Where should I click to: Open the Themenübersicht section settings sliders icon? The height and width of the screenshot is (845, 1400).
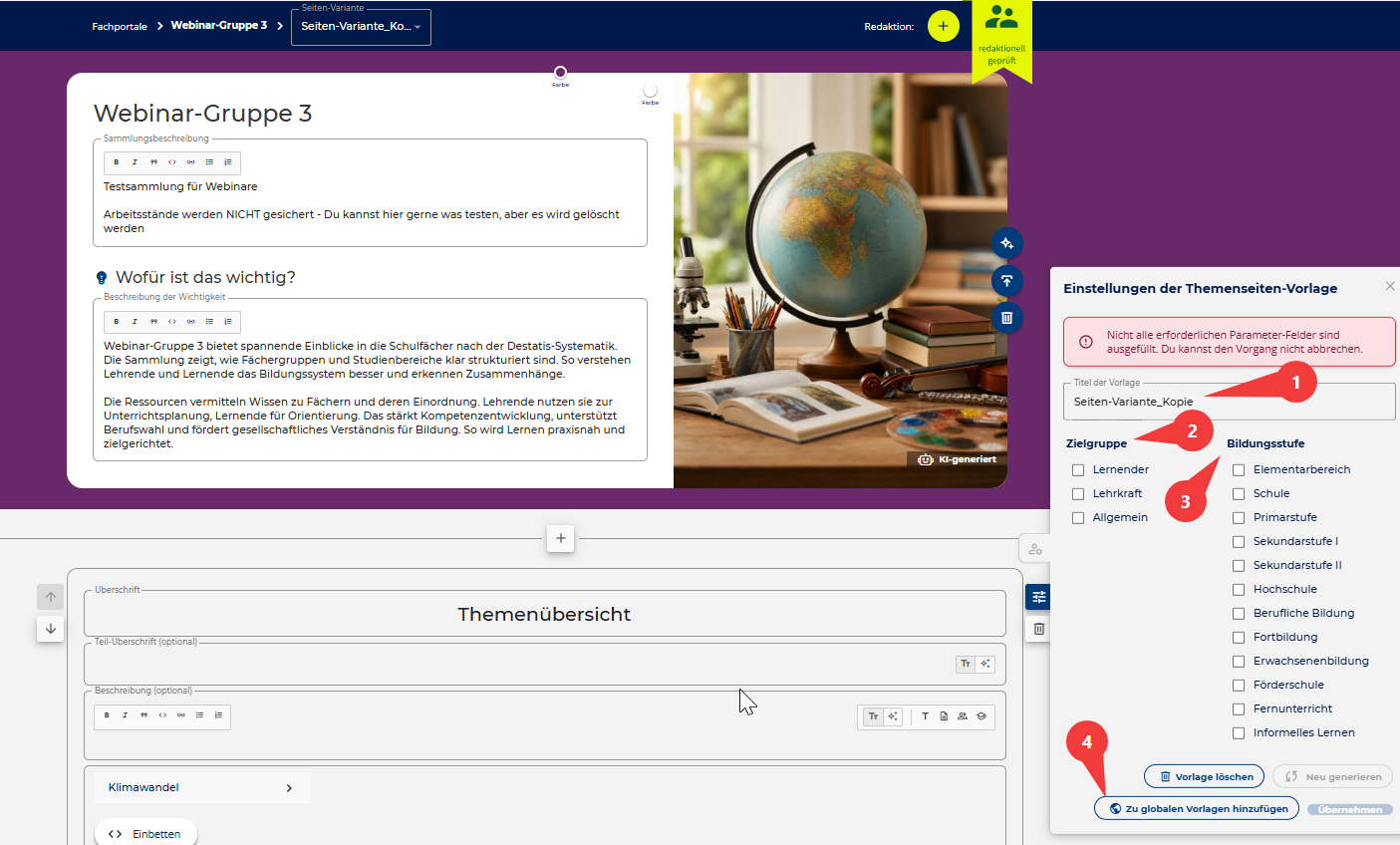[x=1038, y=597]
